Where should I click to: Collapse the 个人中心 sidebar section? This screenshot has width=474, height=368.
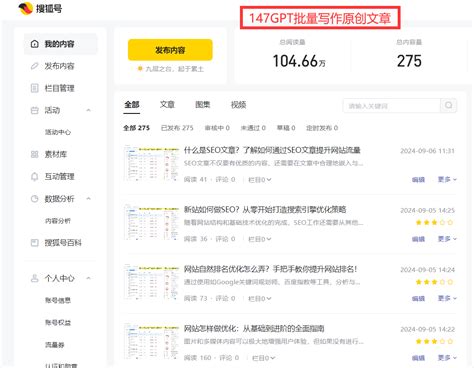click(x=88, y=278)
